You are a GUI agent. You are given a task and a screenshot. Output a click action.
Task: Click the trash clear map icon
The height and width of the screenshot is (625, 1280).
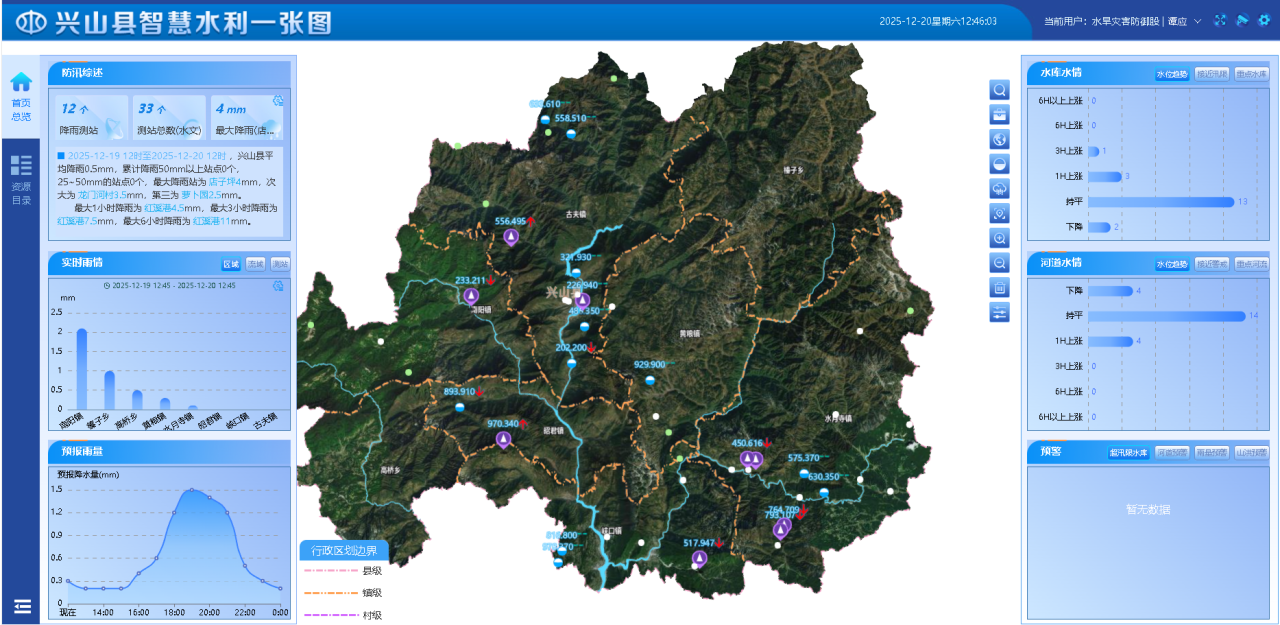[x=999, y=288]
